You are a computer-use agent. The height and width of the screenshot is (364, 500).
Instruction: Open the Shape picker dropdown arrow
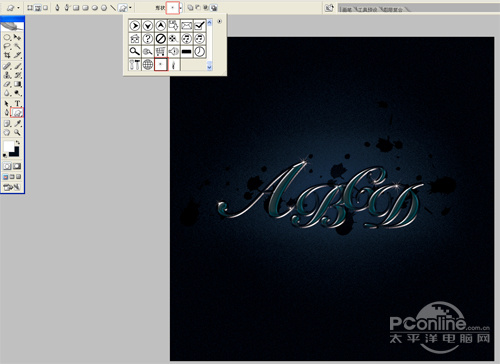(x=181, y=7)
